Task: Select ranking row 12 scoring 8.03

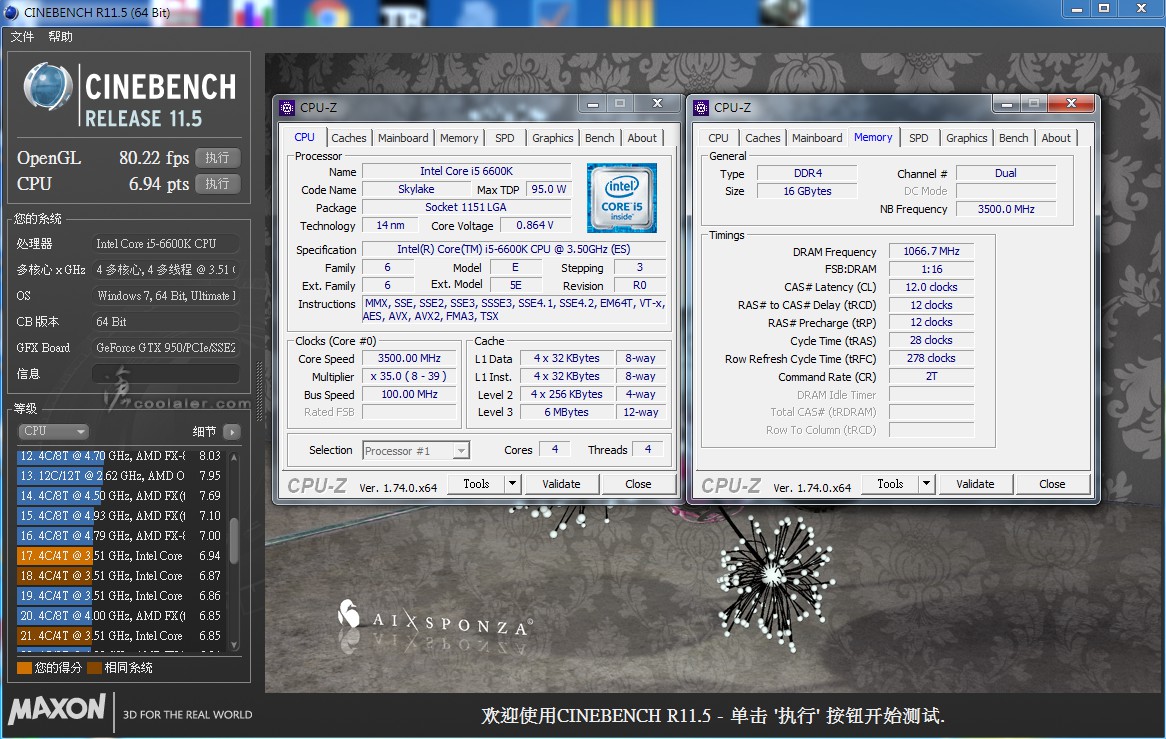Action: 120,456
